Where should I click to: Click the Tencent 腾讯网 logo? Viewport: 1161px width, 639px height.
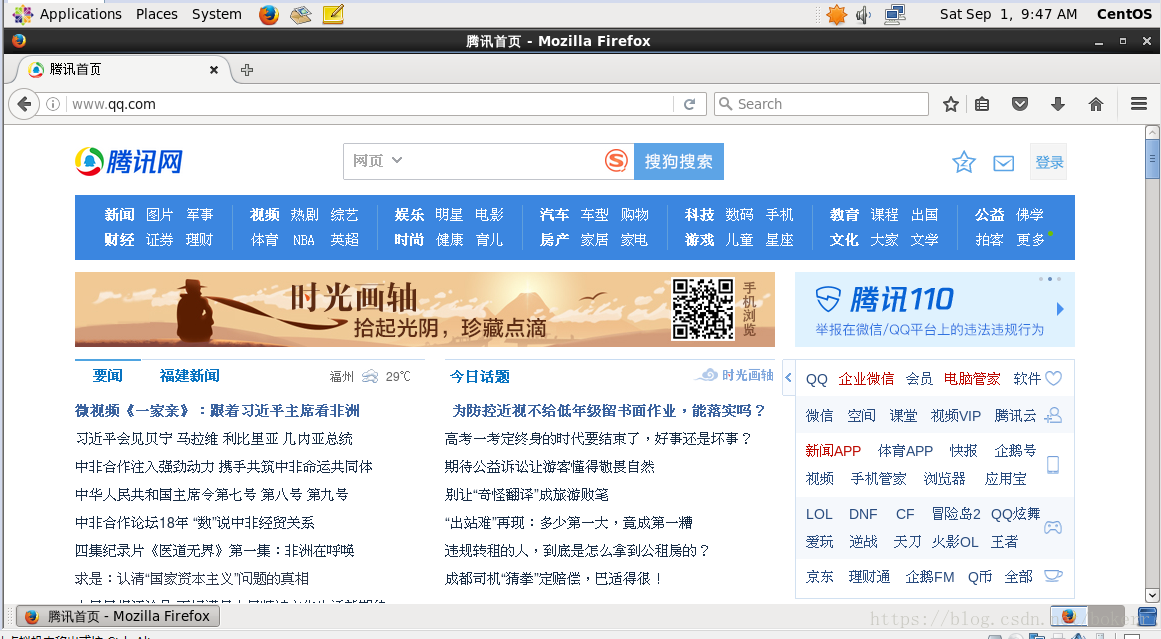[129, 161]
